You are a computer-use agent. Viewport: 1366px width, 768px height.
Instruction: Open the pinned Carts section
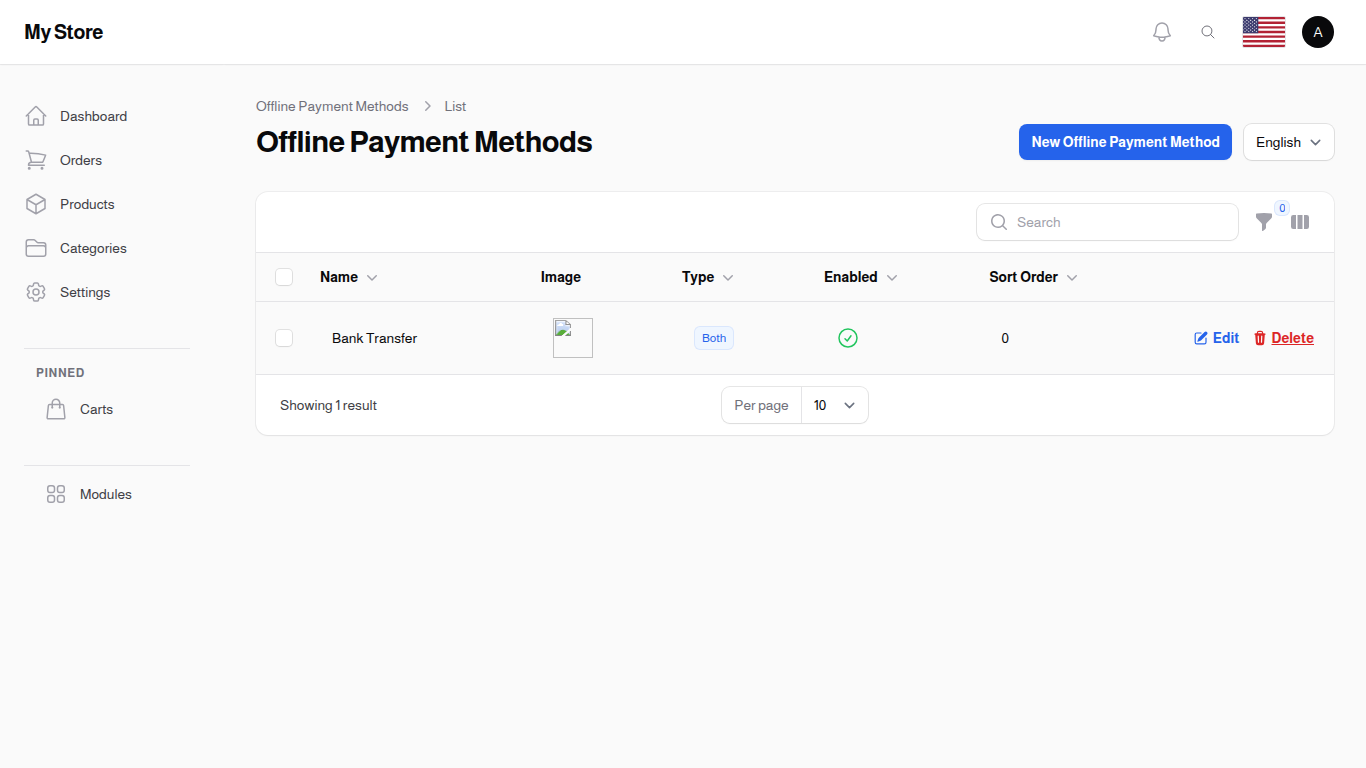click(x=96, y=409)
